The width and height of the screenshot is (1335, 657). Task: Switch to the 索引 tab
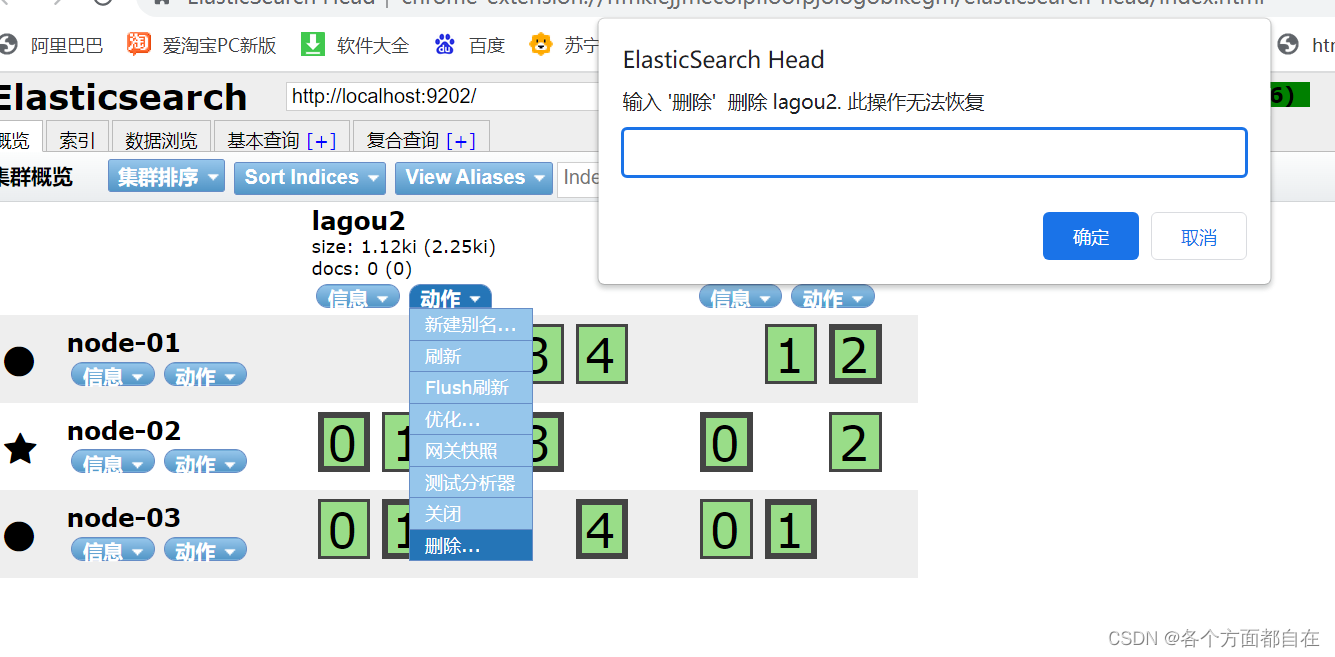(x=77, y=139)
